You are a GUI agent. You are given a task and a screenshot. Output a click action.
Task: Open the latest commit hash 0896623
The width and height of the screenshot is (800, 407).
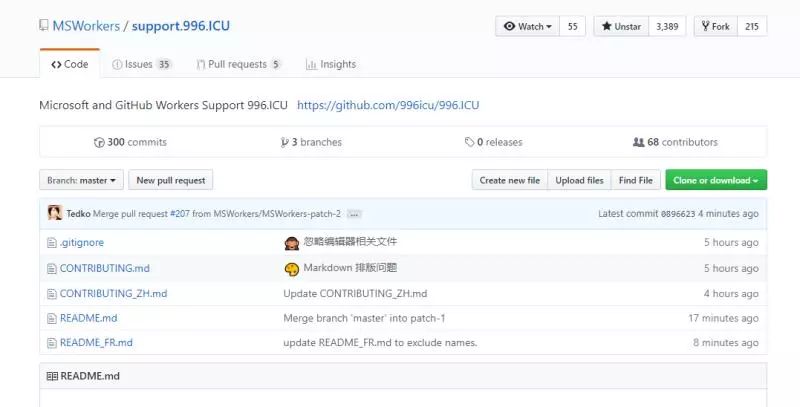678,214
